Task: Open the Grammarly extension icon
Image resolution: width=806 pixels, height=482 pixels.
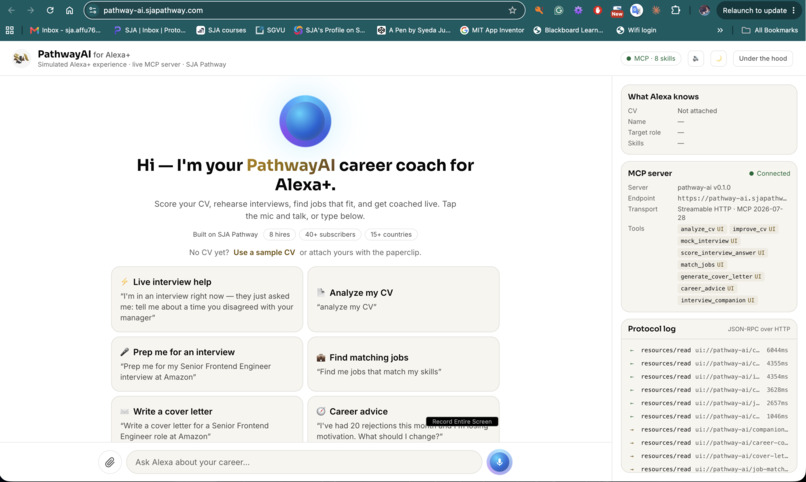Action: (x=558, y=10)
